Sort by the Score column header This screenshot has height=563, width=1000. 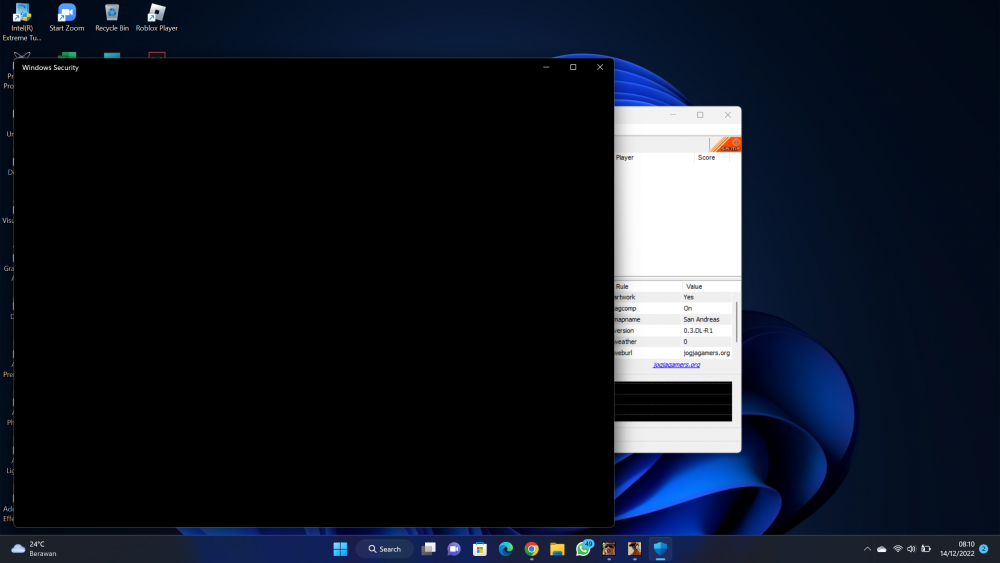[x=712, y=157]
